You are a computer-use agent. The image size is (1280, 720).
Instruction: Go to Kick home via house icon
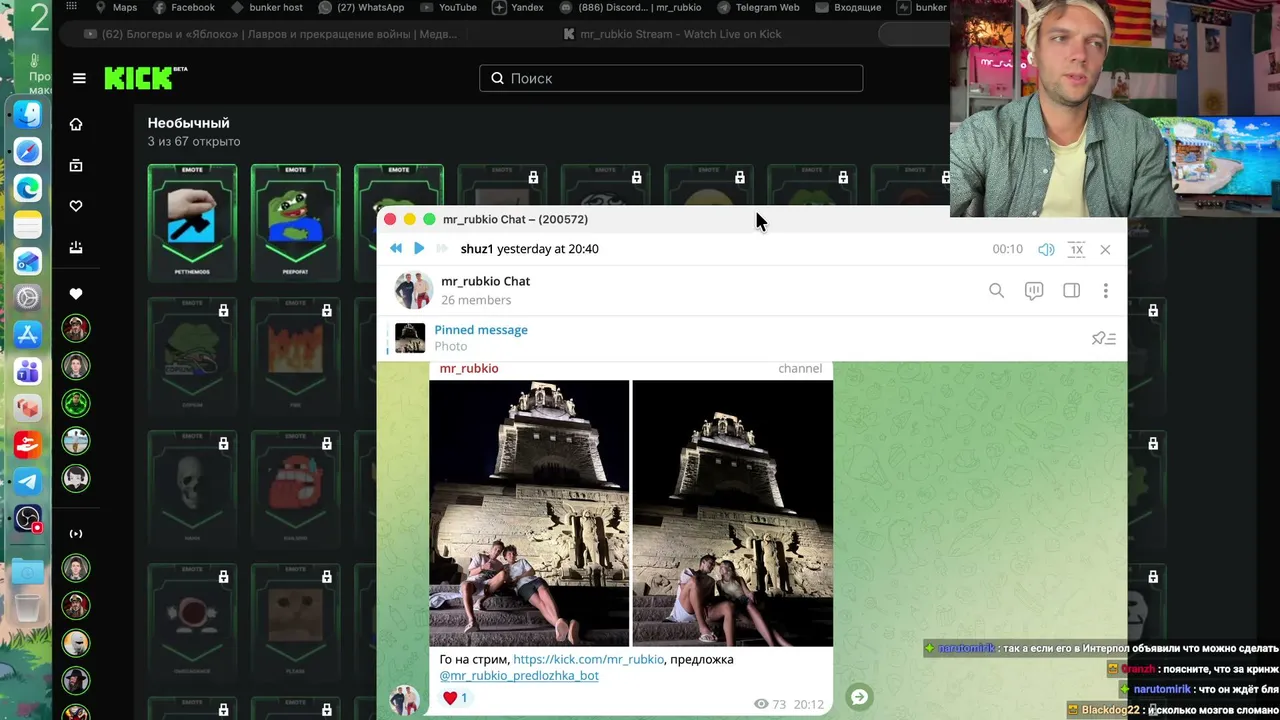(x=76, y=124)
